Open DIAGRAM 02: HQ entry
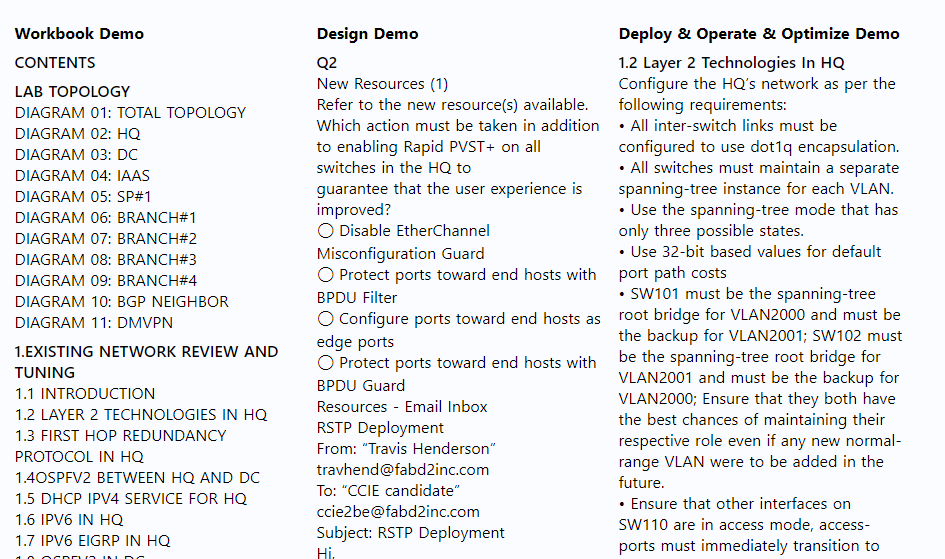 tap(78, 134)
